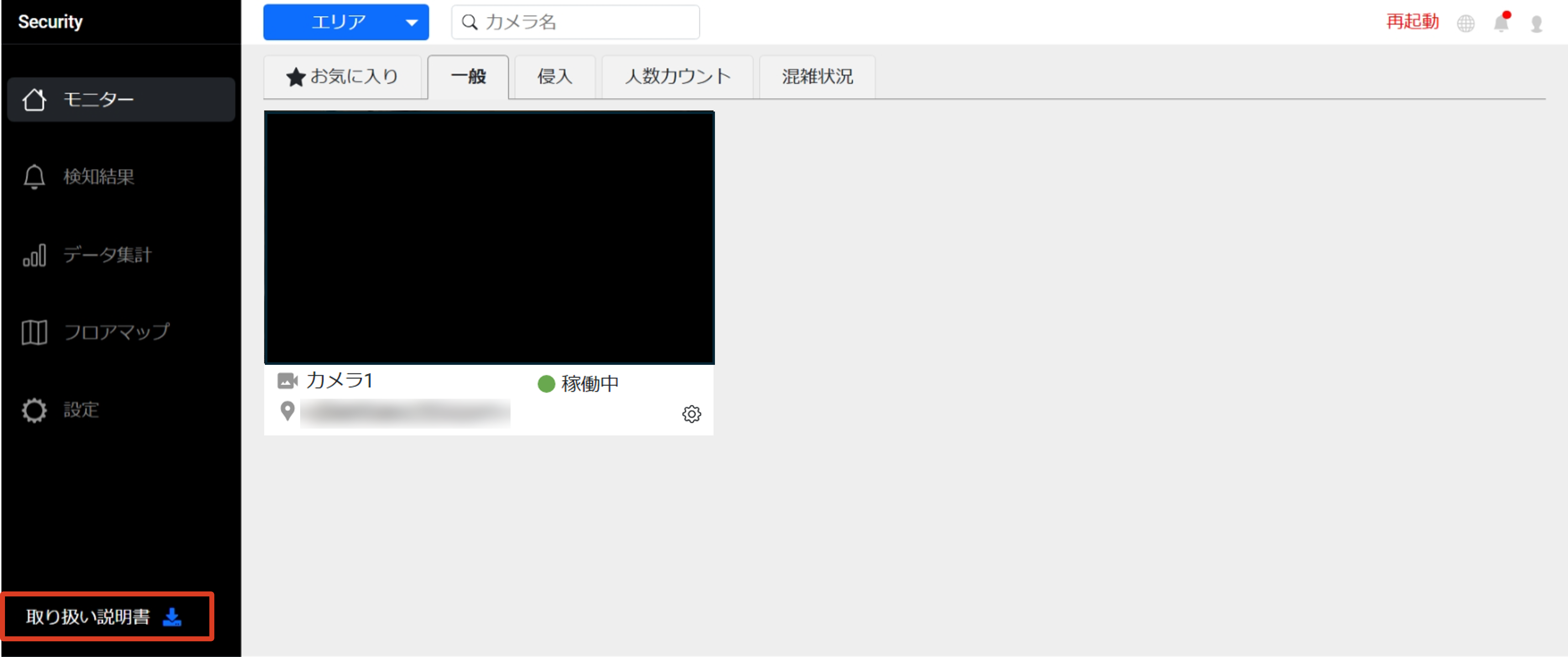
Task: Click the bar chart icon for データ集計
Action: coord(34,255)
